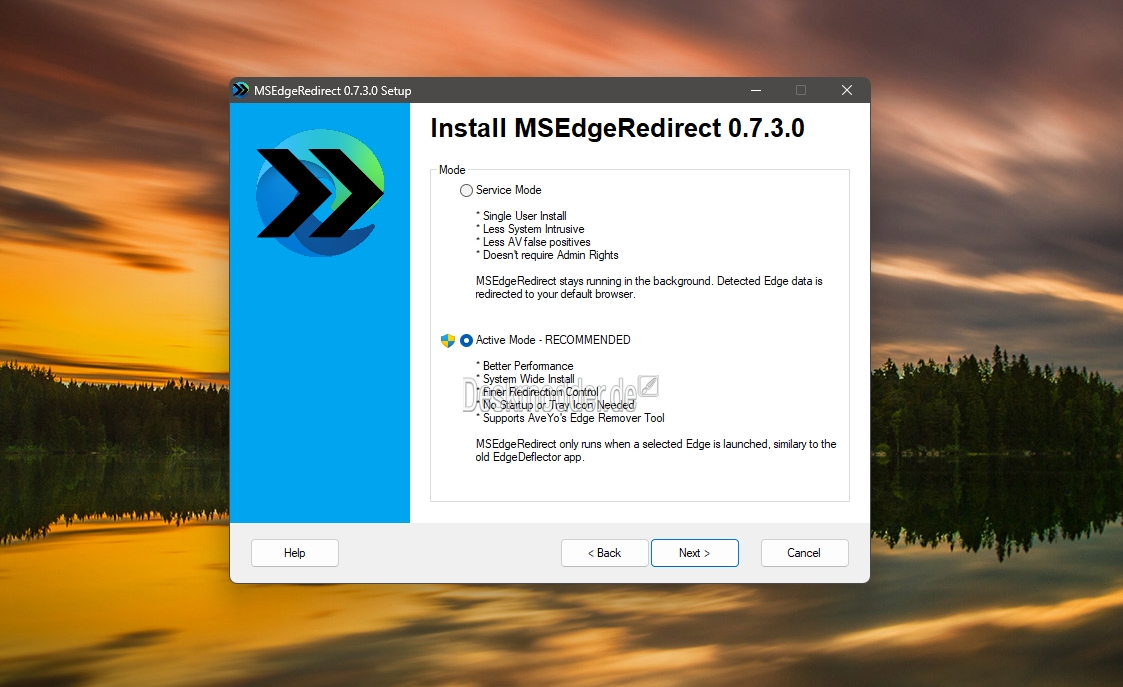The image size is (1123, 687).
Task: Click the UAC shield icon beside Active Mode
Action: coord(448,340)
